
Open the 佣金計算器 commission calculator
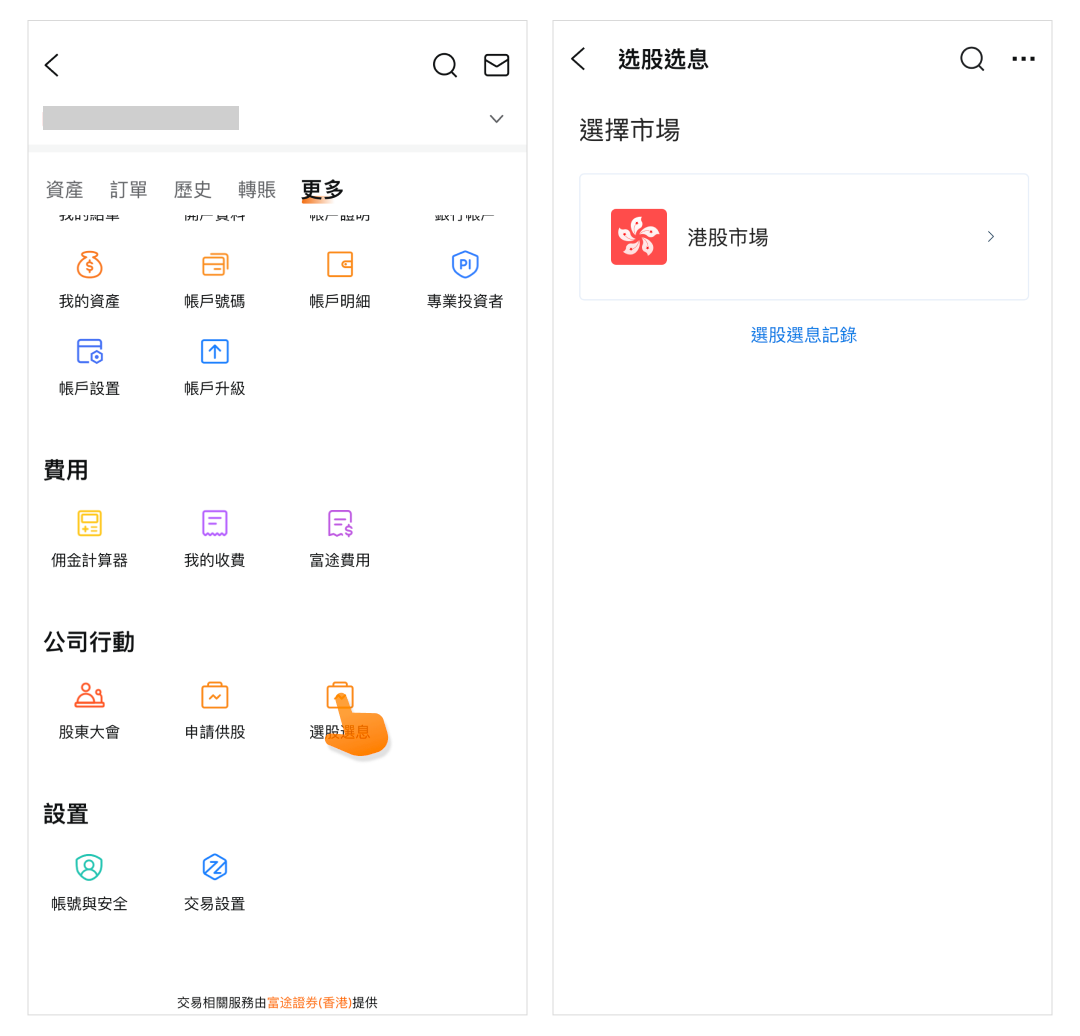pos(90,524)
